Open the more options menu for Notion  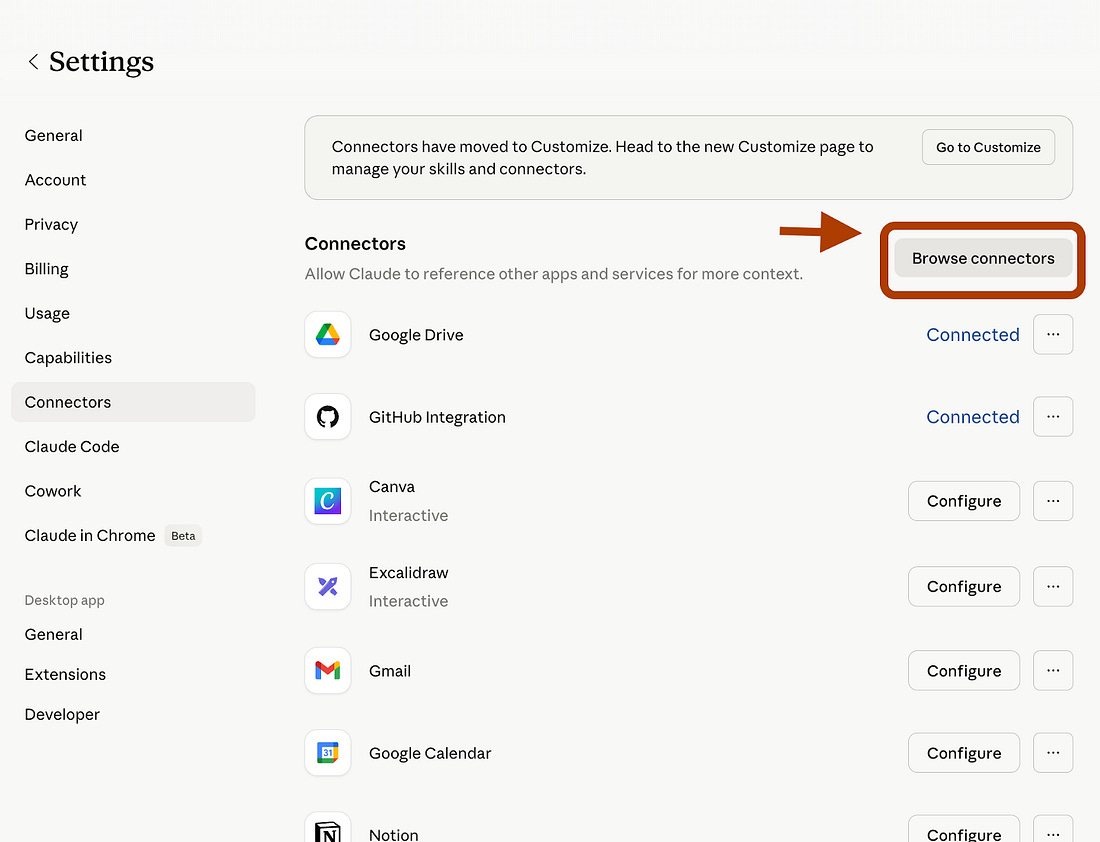(1053, 830)
